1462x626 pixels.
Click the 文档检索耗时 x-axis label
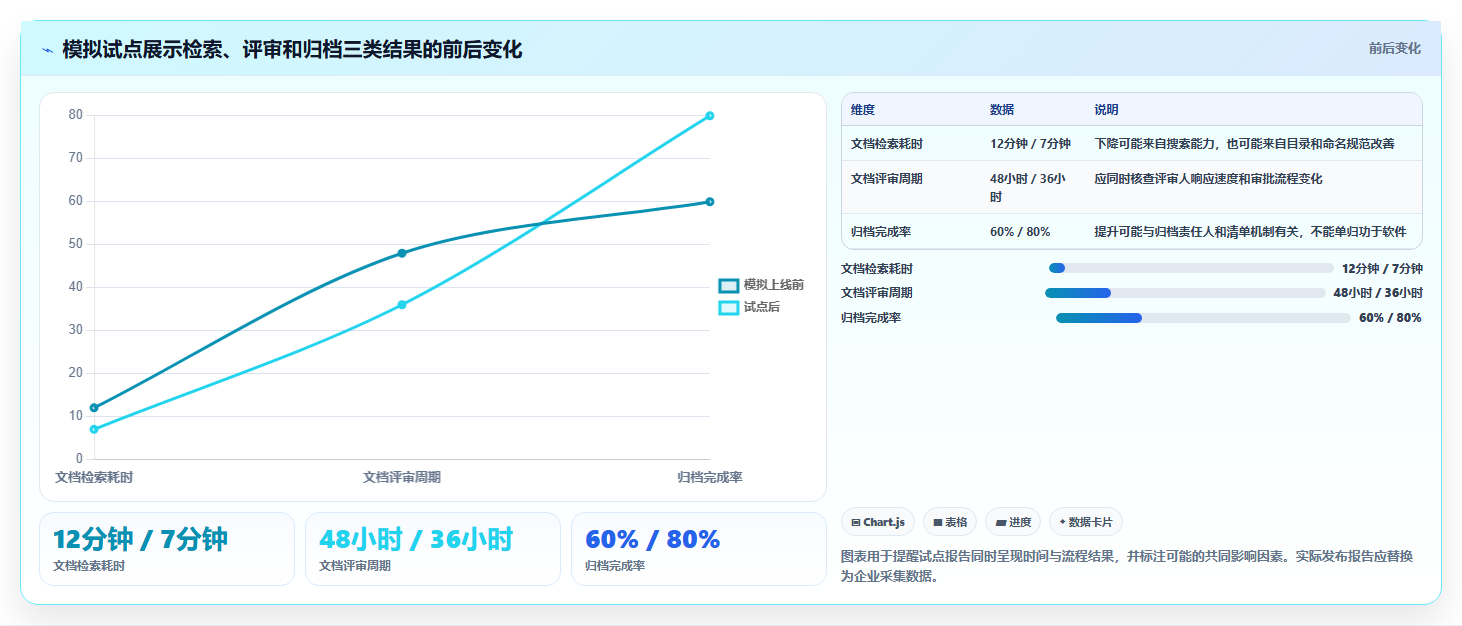tap(94, 478)
